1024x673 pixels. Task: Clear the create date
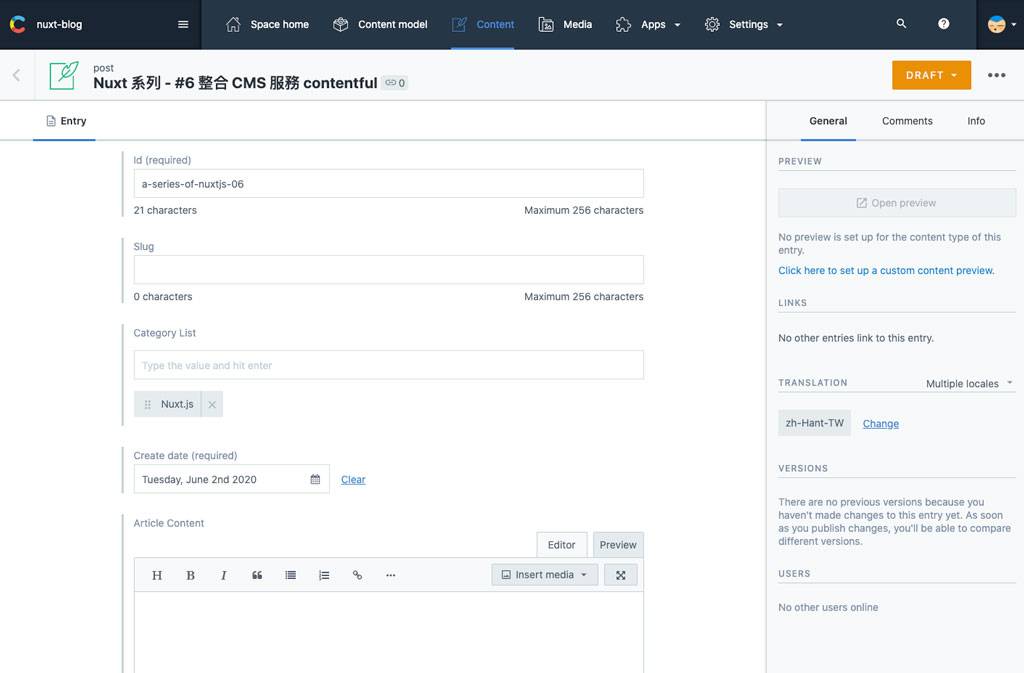tap(353, 479)
